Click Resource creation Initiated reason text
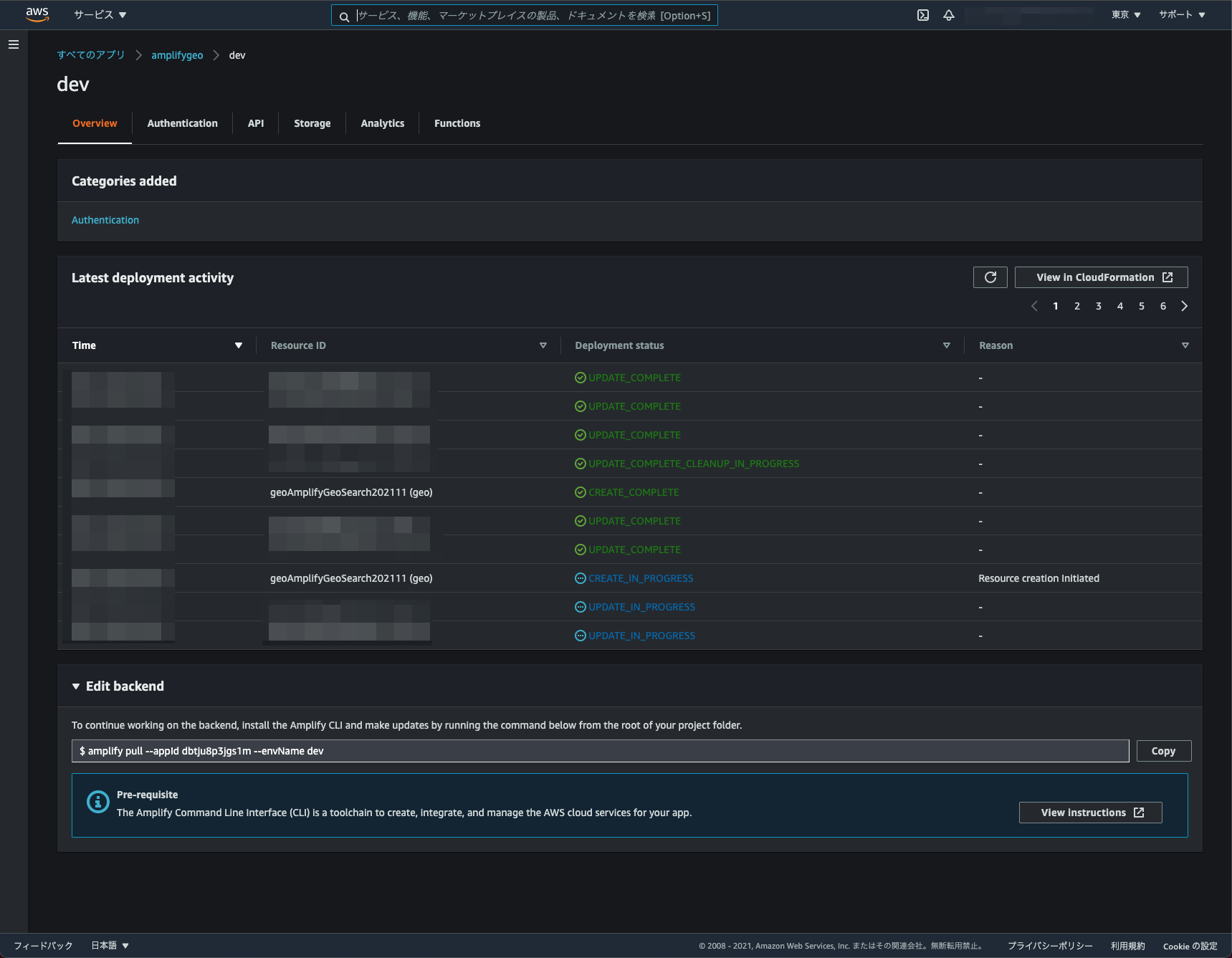Image resolution: width=1232 pixels, height=958 pixels. pyautogui.click(x=1038, y=578)
